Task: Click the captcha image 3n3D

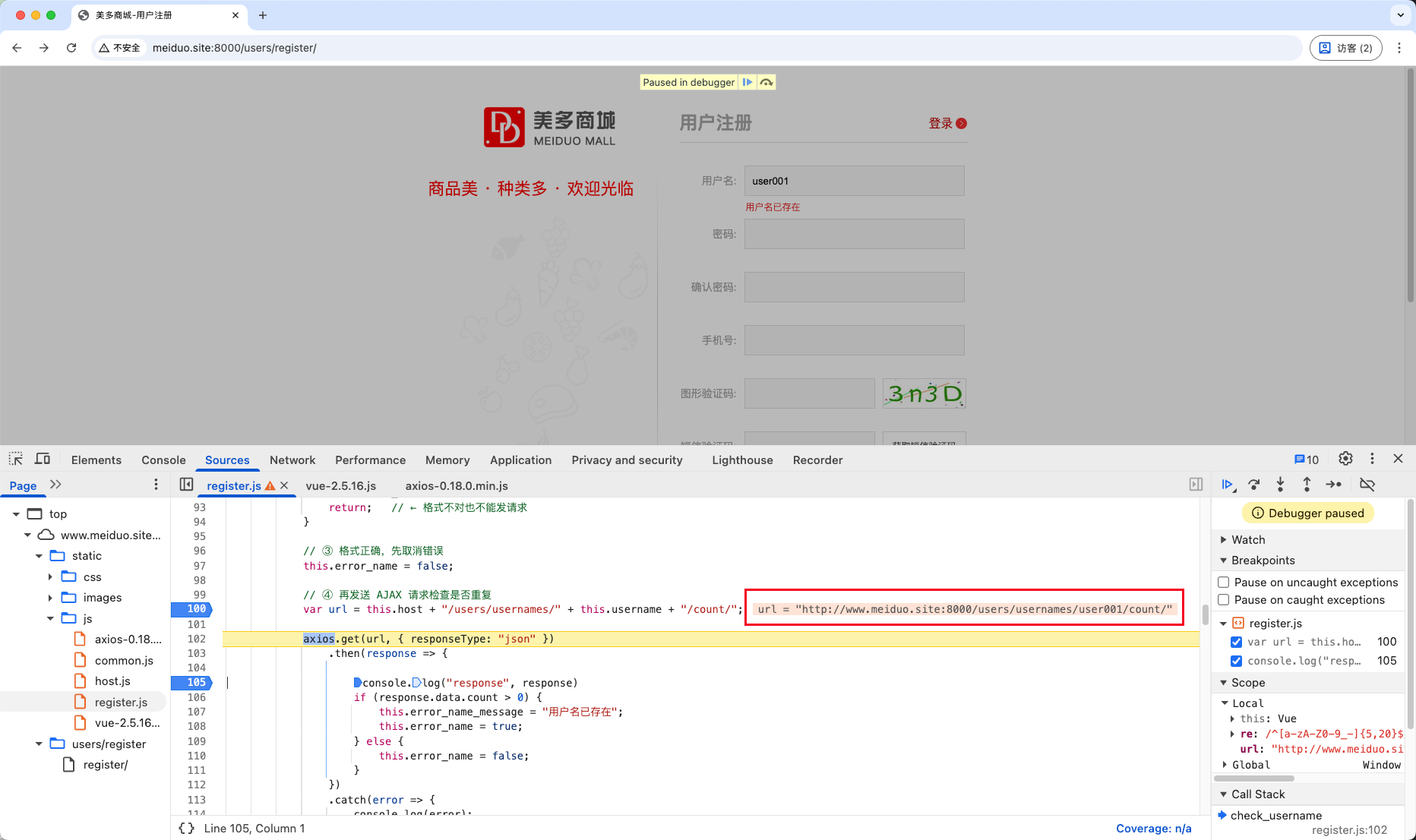Action: pos(924,393)
